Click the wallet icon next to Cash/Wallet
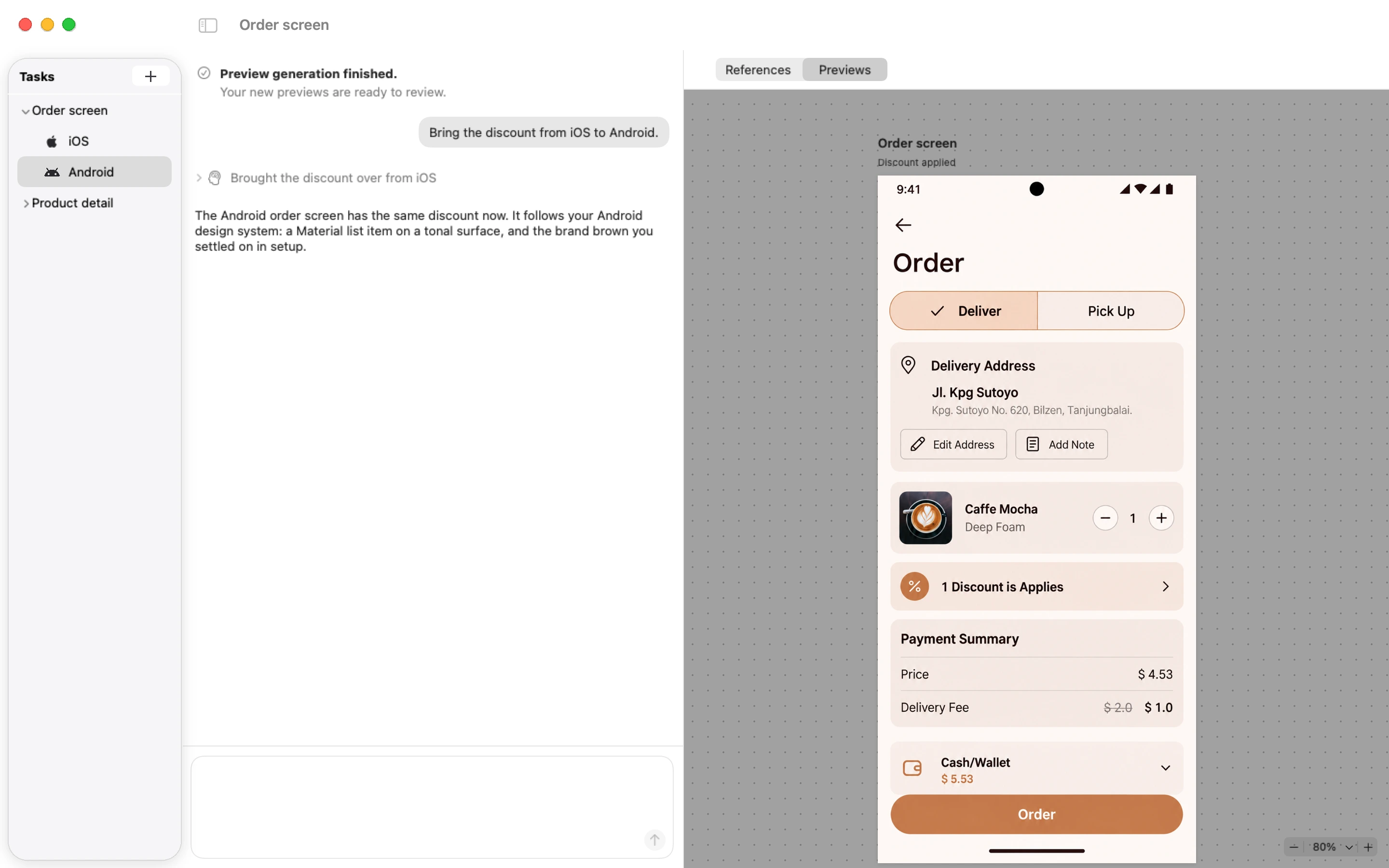The image size is (1389, 868). click(912, 768)
